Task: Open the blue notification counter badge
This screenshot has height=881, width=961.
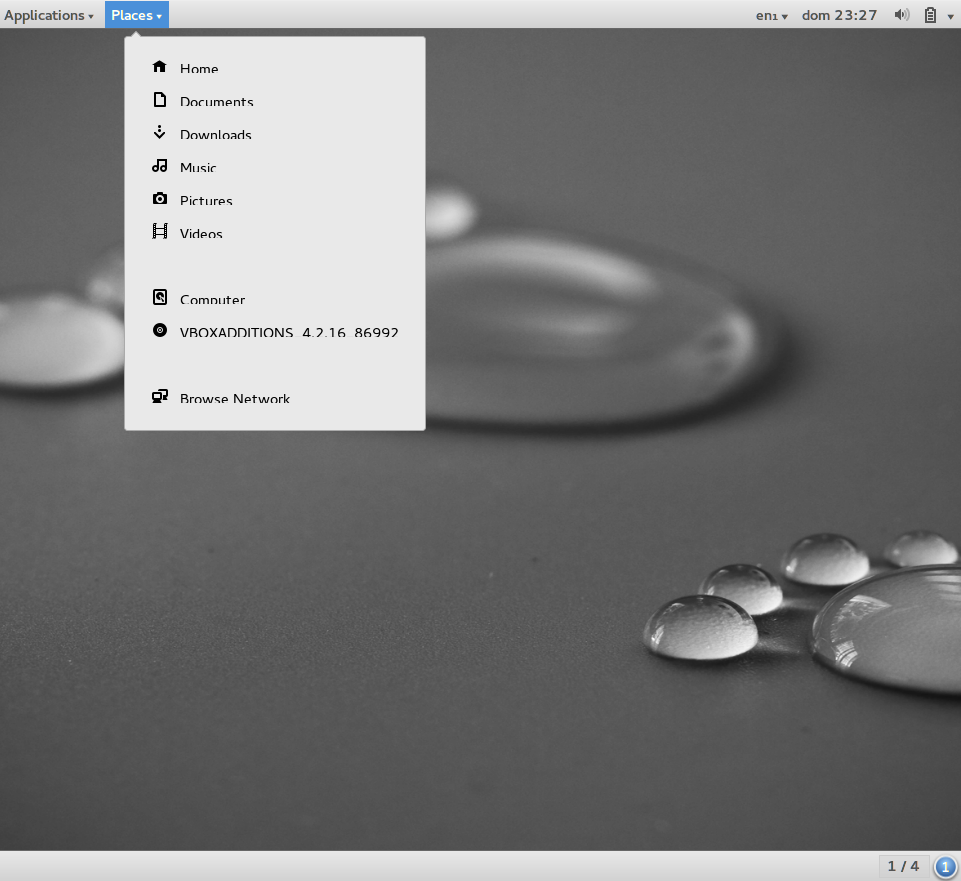Action: point(945,867)
